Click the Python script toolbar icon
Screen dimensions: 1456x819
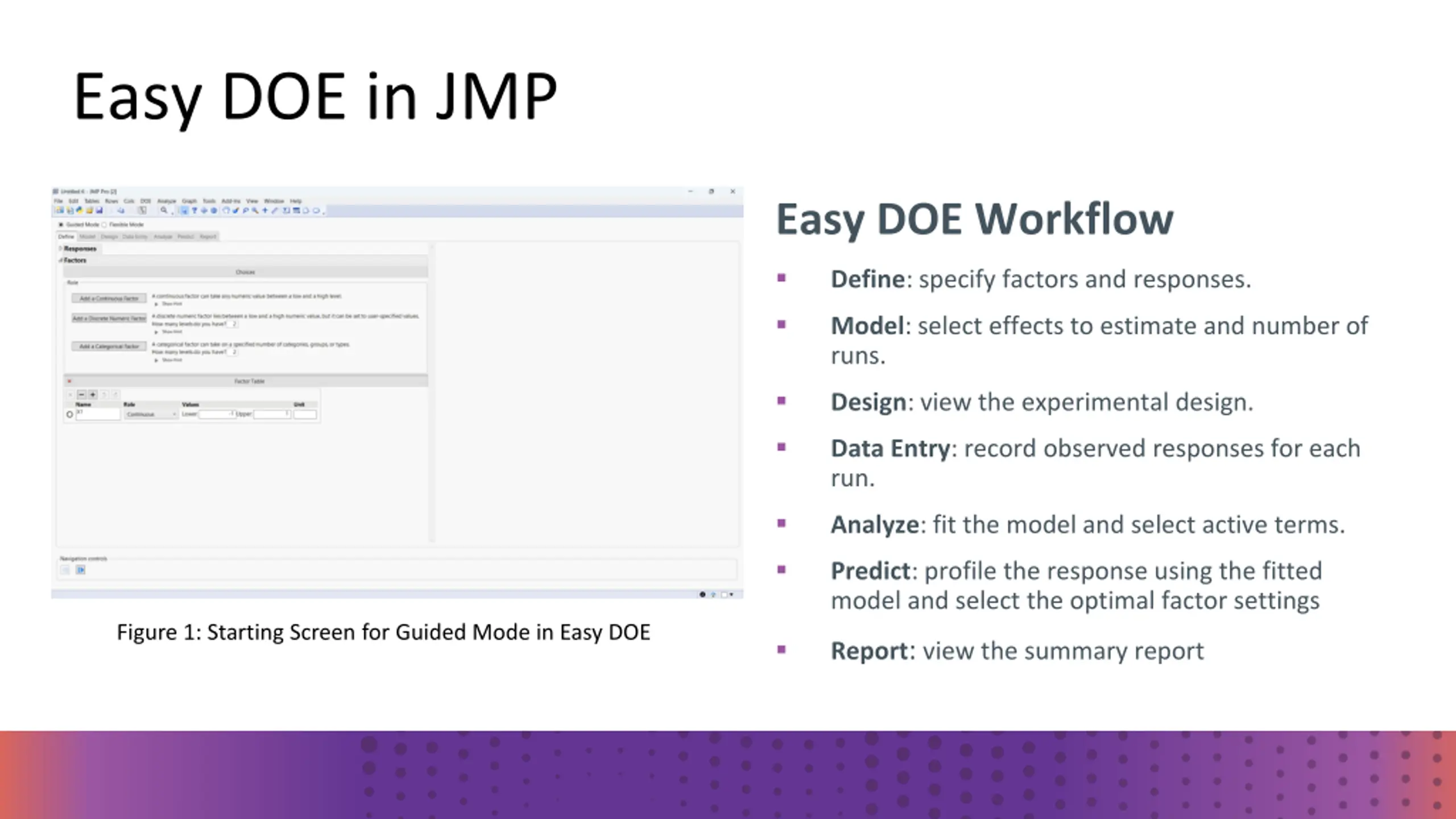(80, 210)
